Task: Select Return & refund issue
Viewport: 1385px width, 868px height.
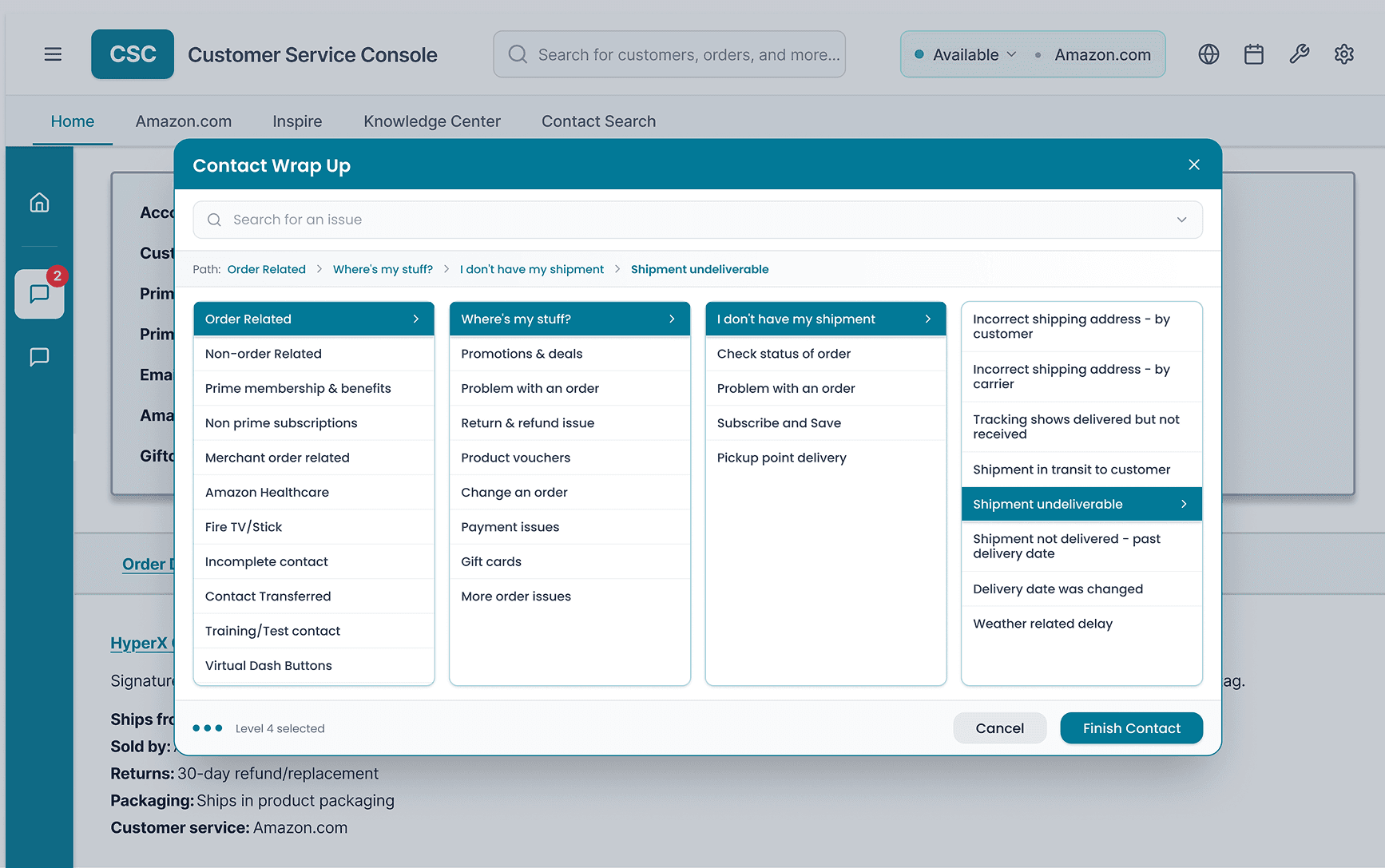Action: point(569,423)
